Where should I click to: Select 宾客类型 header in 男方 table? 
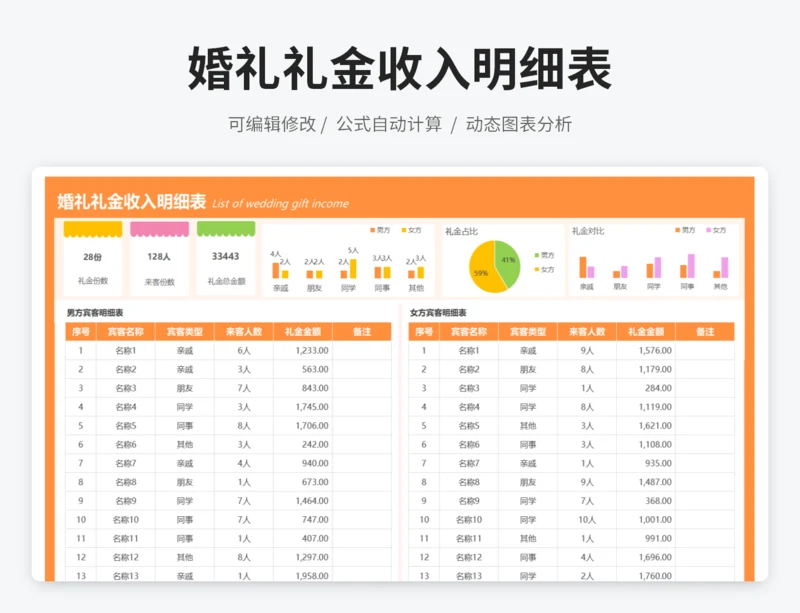[x=185, y=332]
